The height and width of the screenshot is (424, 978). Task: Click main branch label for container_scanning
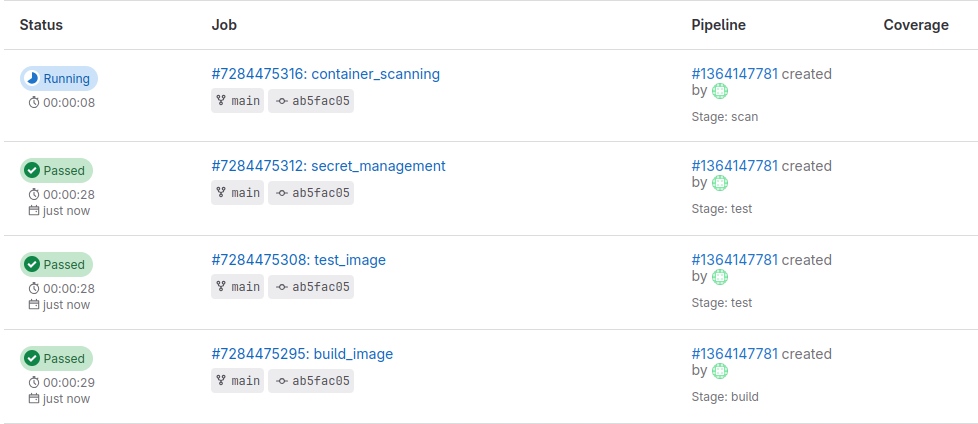pyautogui.click(x=238, y=100)
